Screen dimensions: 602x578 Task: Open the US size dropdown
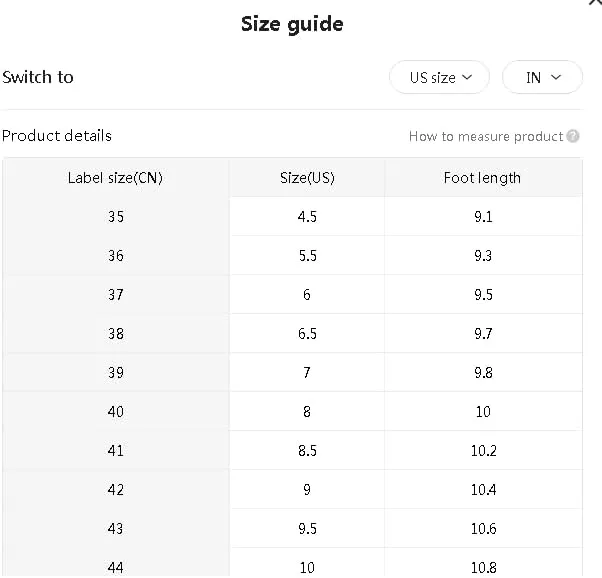pyautogui.click(x=439, y=77)
